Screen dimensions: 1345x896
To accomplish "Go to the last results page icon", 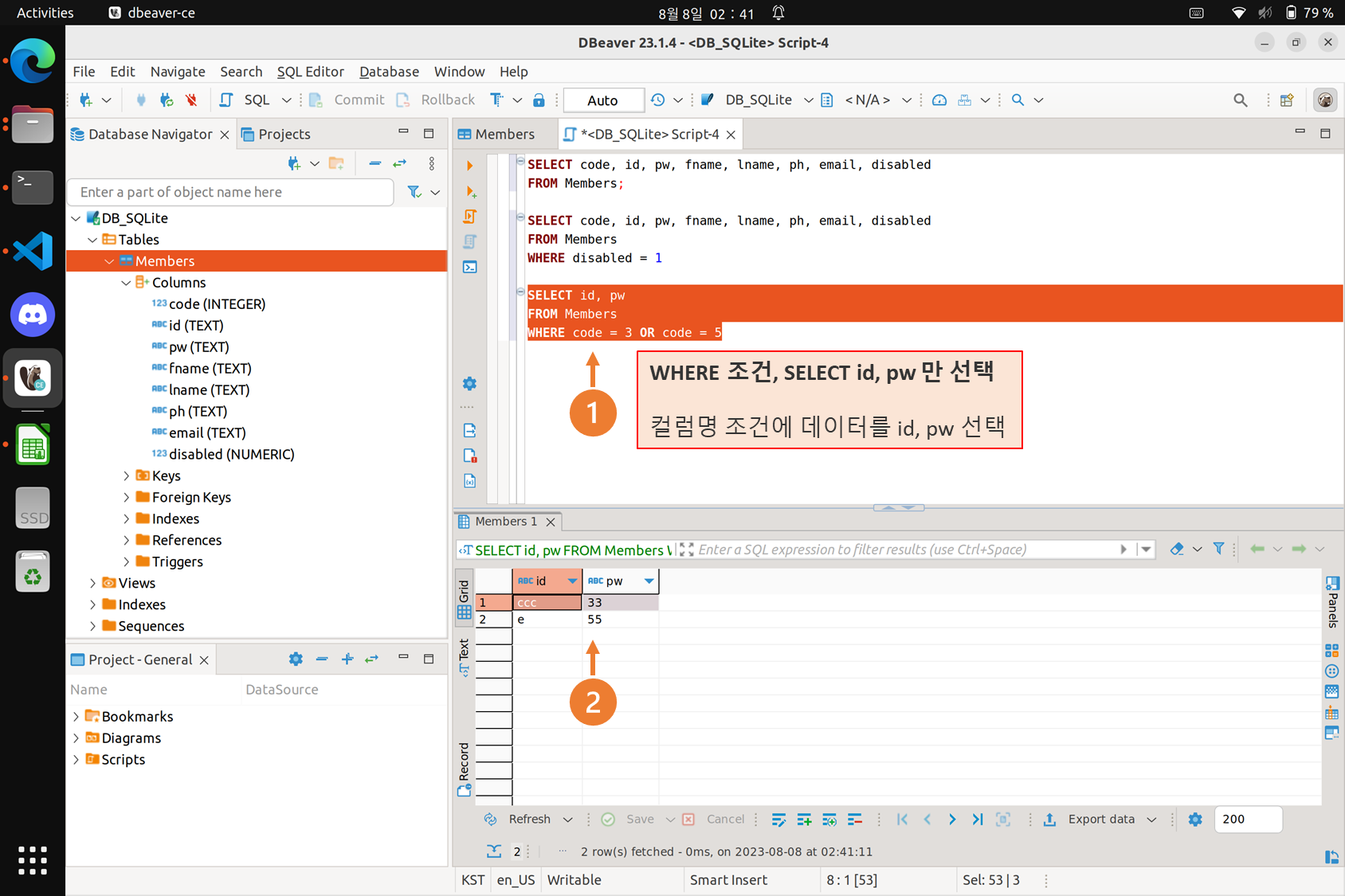I will [x=978, y=819].
